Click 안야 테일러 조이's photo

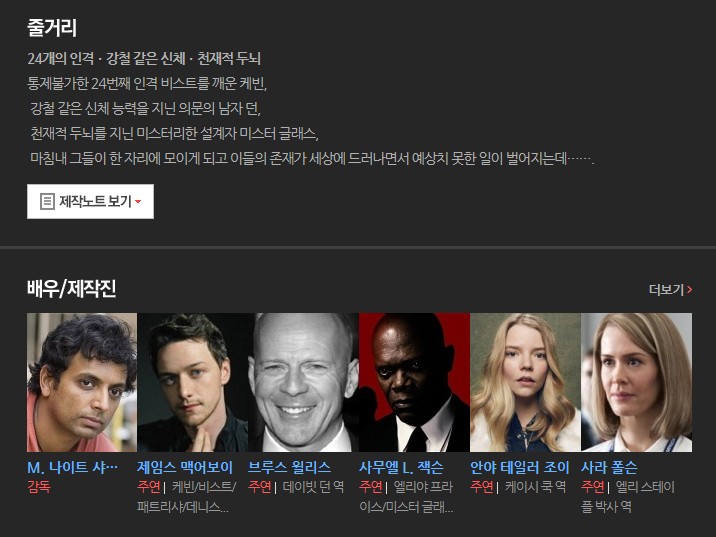[x=526, y=382]
